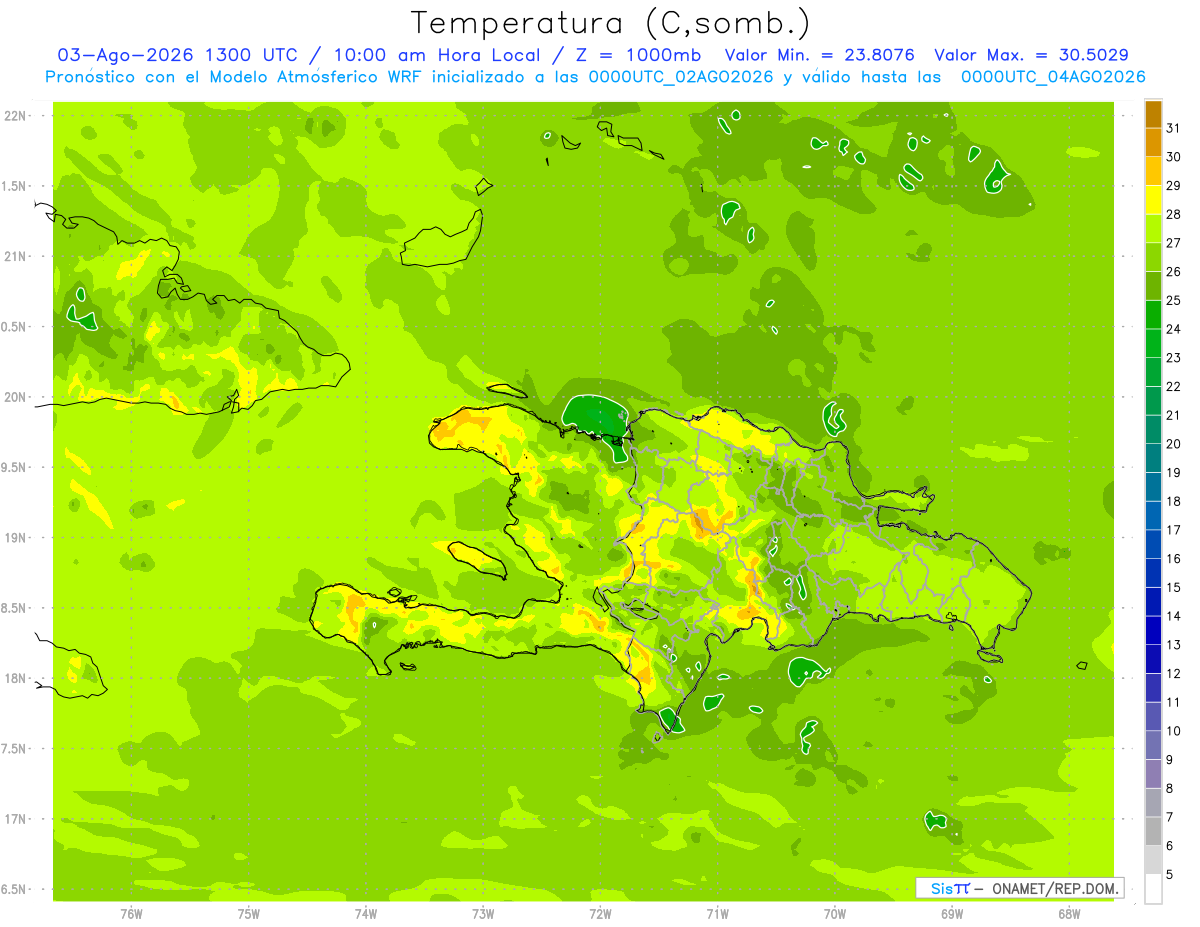Screen dimensions: 1200x927
Task: Click the 20N latitude label
Action: (16, 397)
